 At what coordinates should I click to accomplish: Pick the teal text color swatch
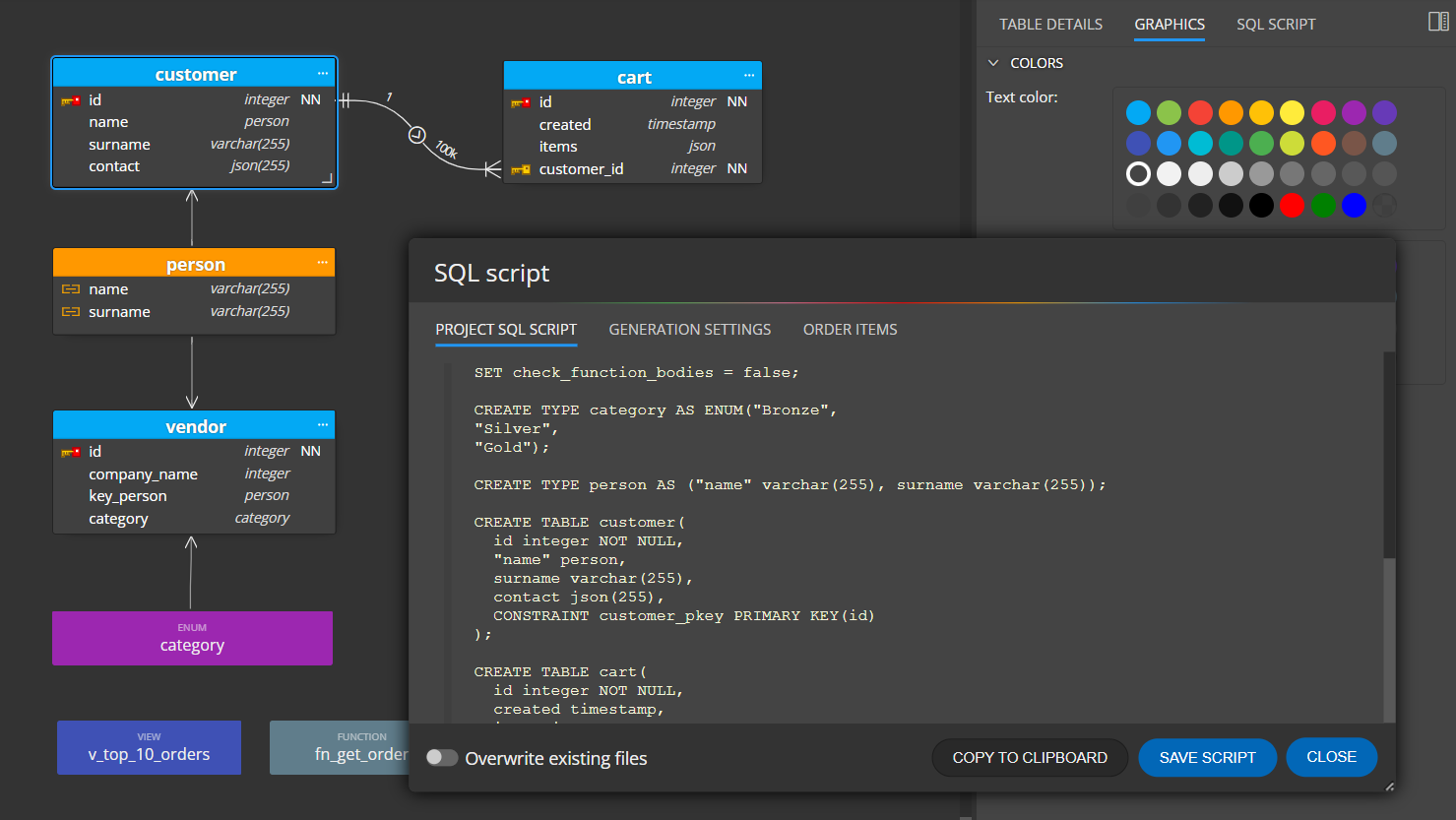pos(1231,144)
